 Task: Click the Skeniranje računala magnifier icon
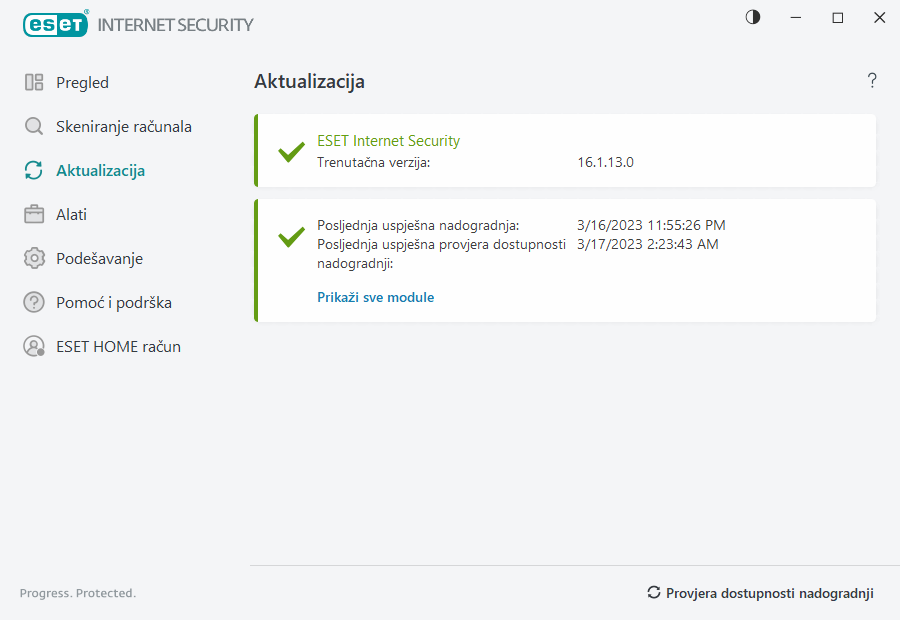(34, 127)
